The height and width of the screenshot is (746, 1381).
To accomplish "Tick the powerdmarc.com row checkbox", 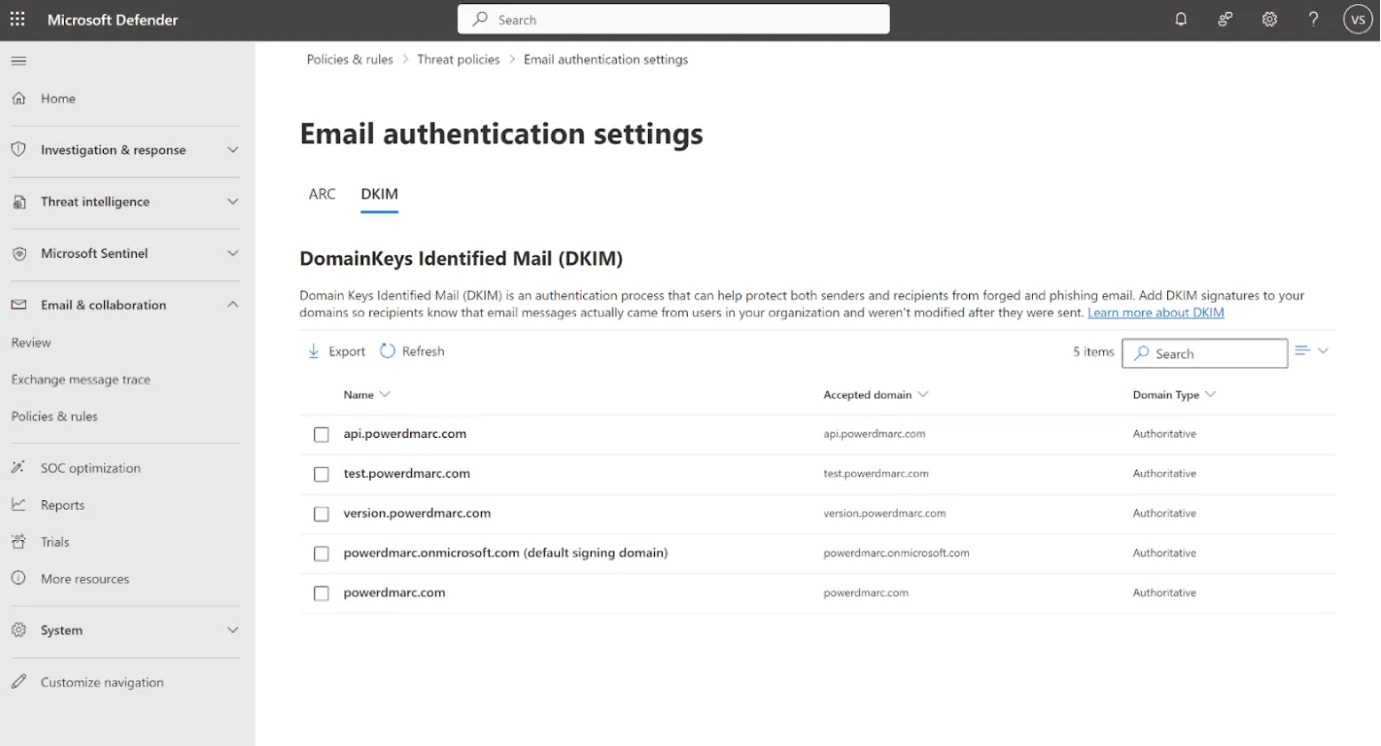I will pos(321,593).
